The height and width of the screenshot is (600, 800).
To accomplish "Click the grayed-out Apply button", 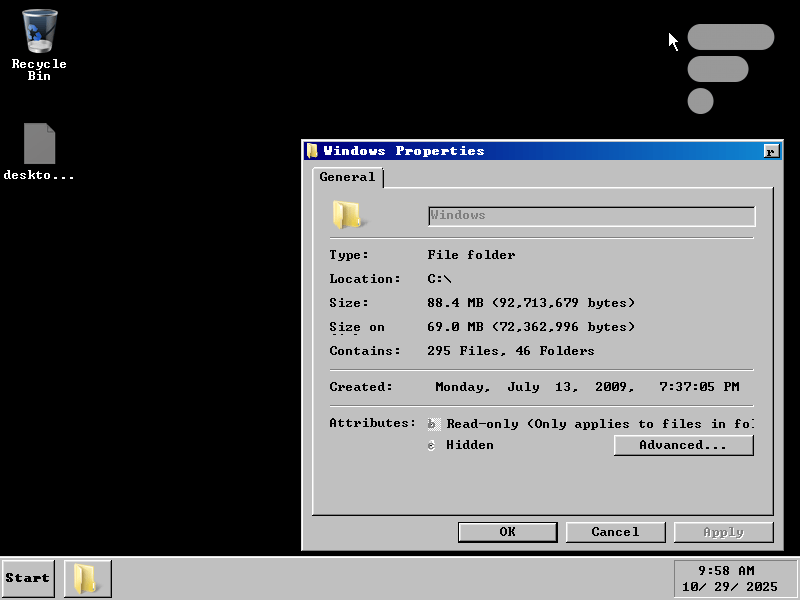I will coord(723,532).
